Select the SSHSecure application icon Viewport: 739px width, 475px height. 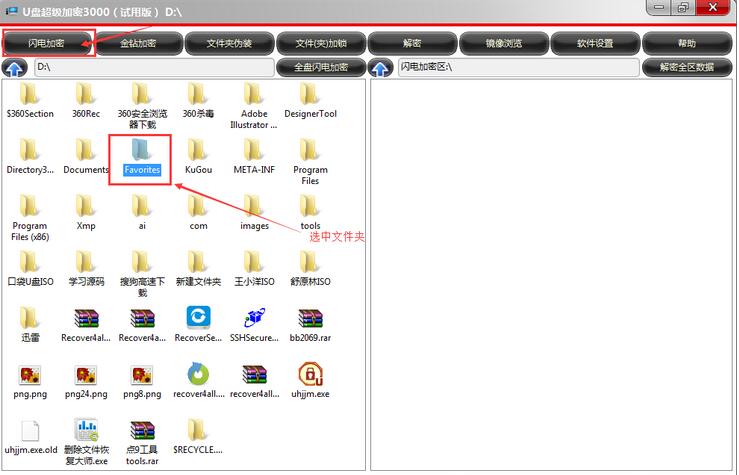(254, 319)
